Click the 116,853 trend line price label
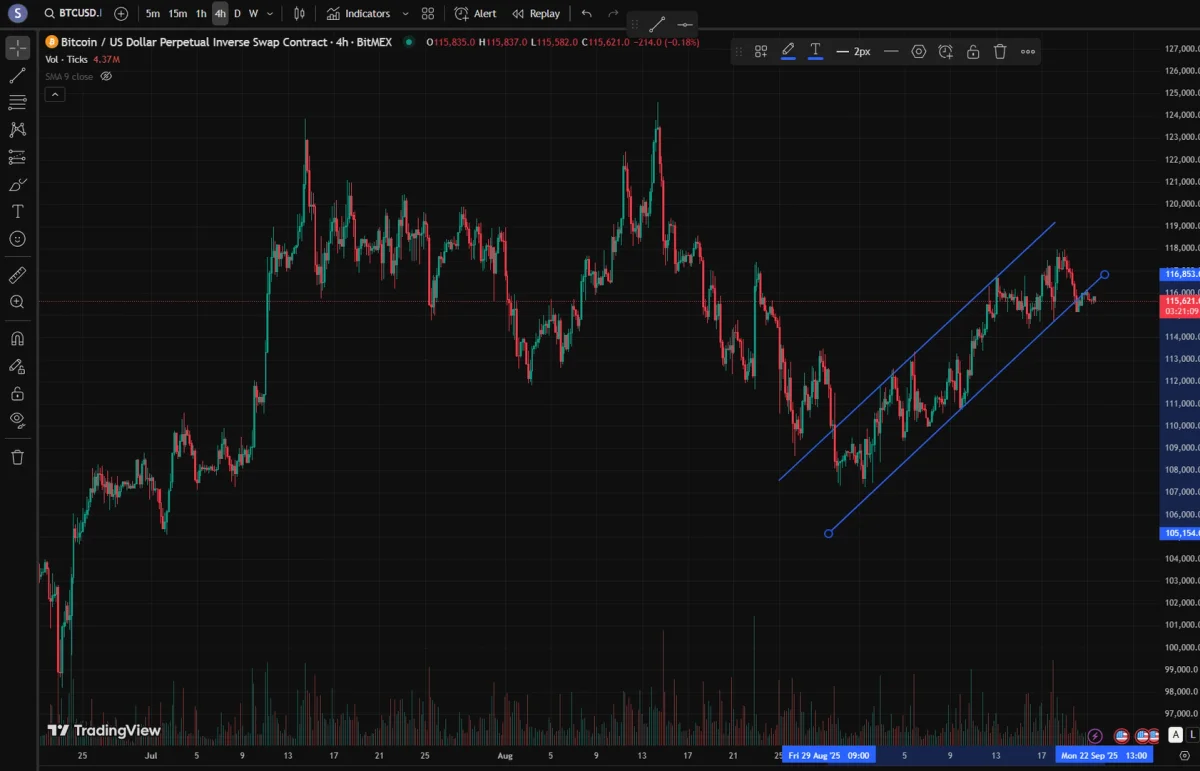 1179,273
